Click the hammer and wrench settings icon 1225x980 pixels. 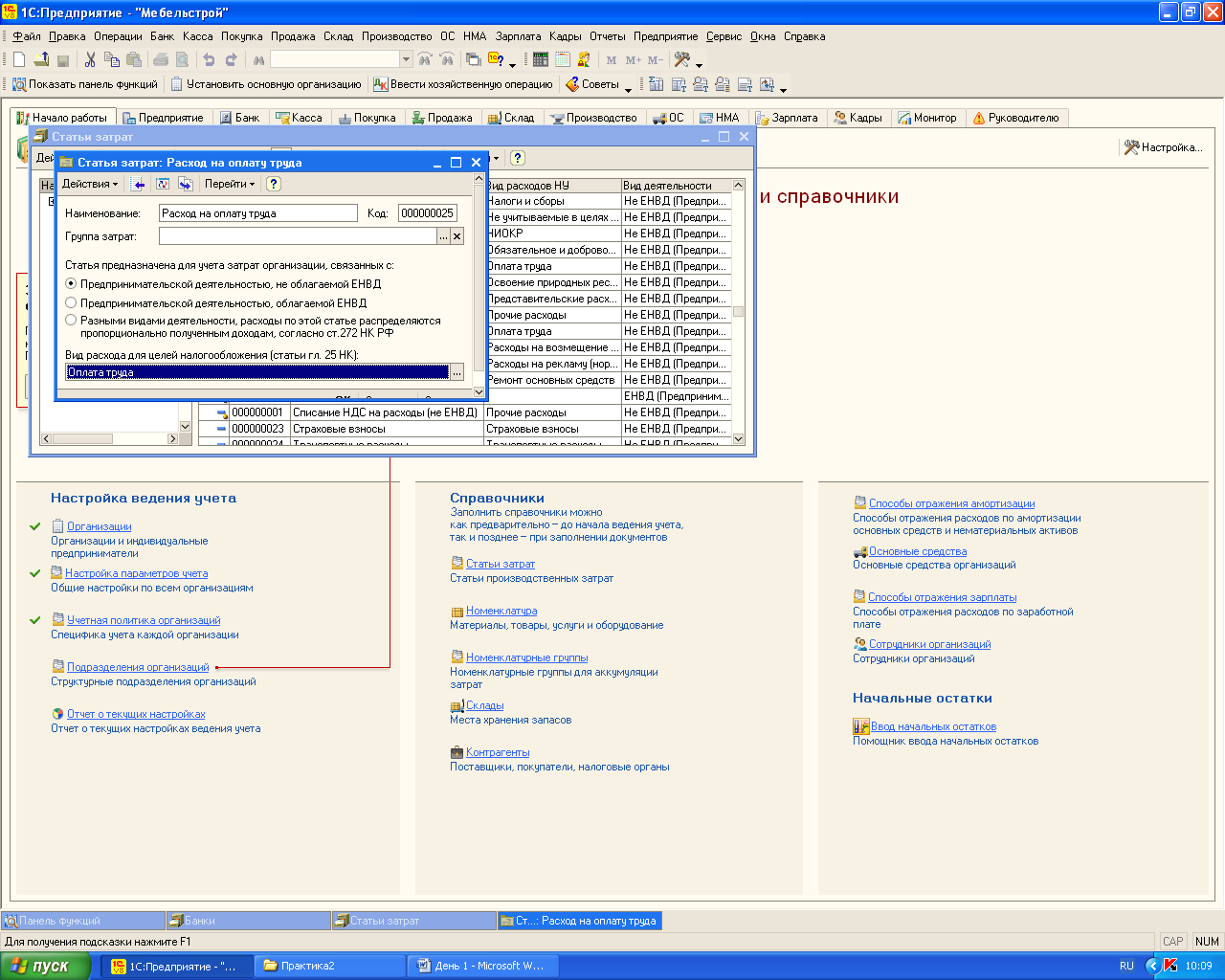tap(682, 59)
